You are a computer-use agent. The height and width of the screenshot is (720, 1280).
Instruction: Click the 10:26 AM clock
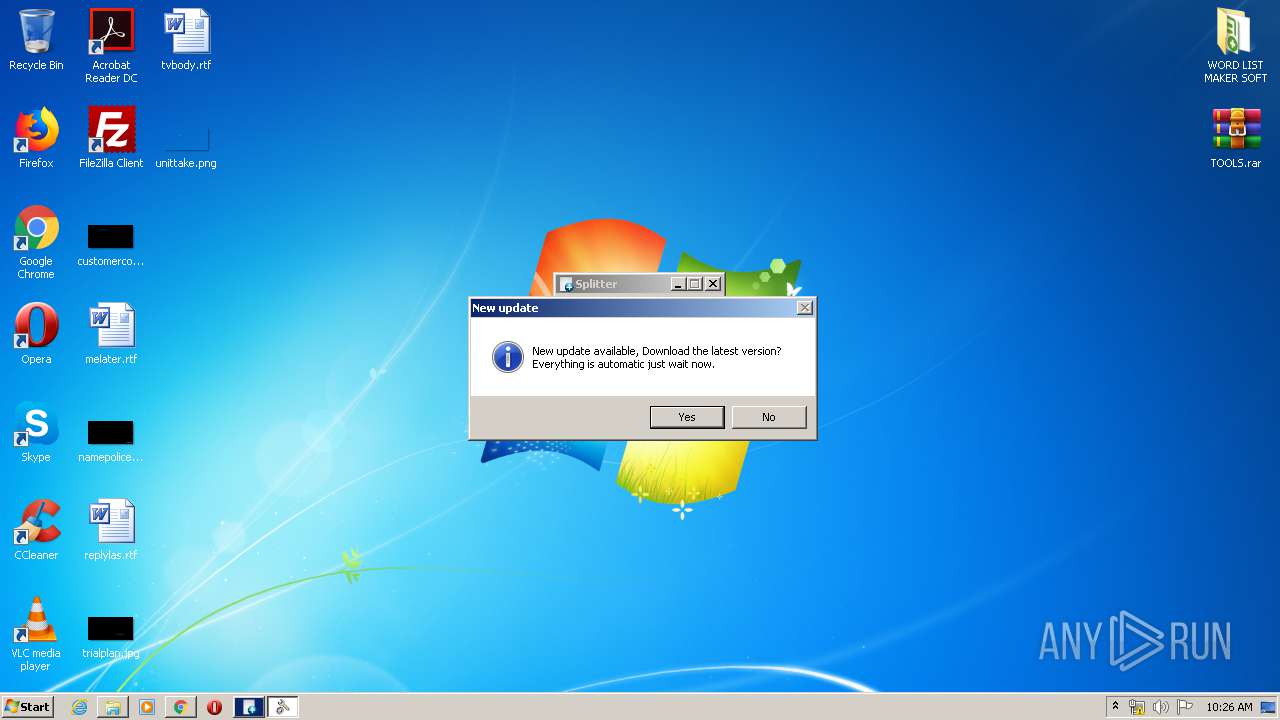(1229, 707)
